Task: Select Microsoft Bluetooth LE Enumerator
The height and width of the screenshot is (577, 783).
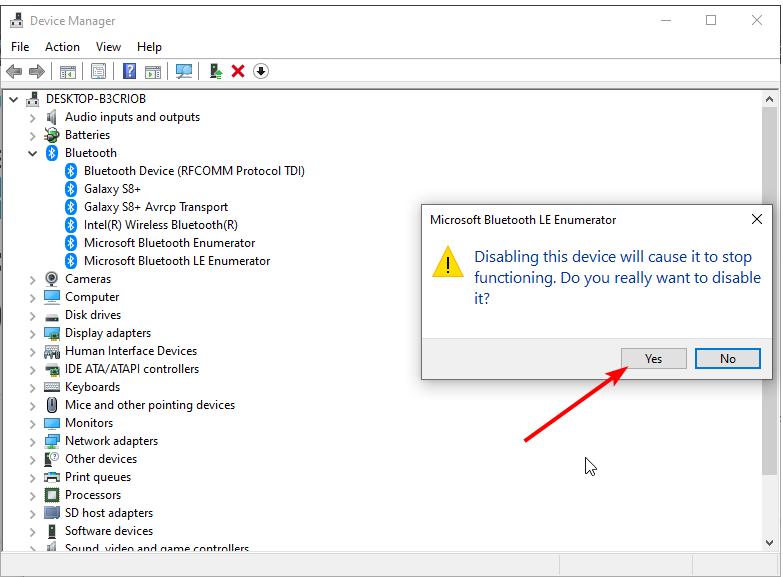Action: point(177,261)
